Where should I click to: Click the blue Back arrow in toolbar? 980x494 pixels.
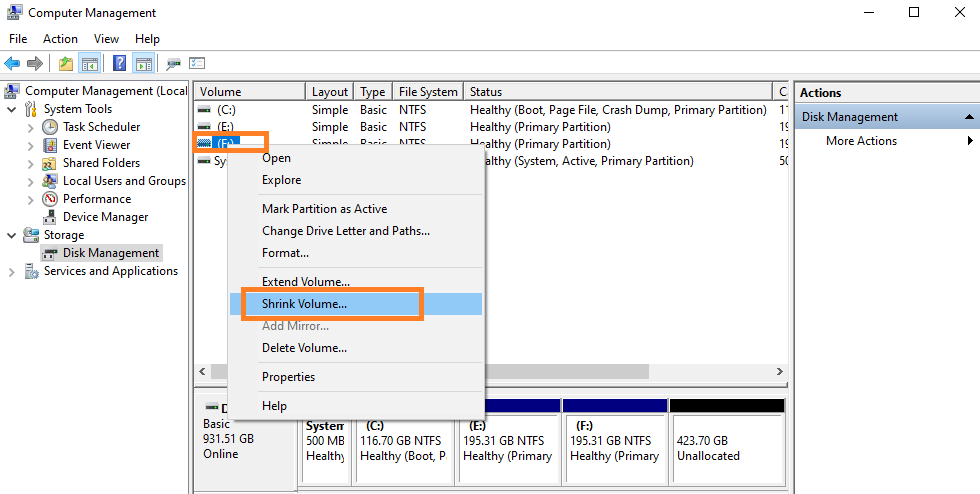pyautogui.click(x=12, y=63)
